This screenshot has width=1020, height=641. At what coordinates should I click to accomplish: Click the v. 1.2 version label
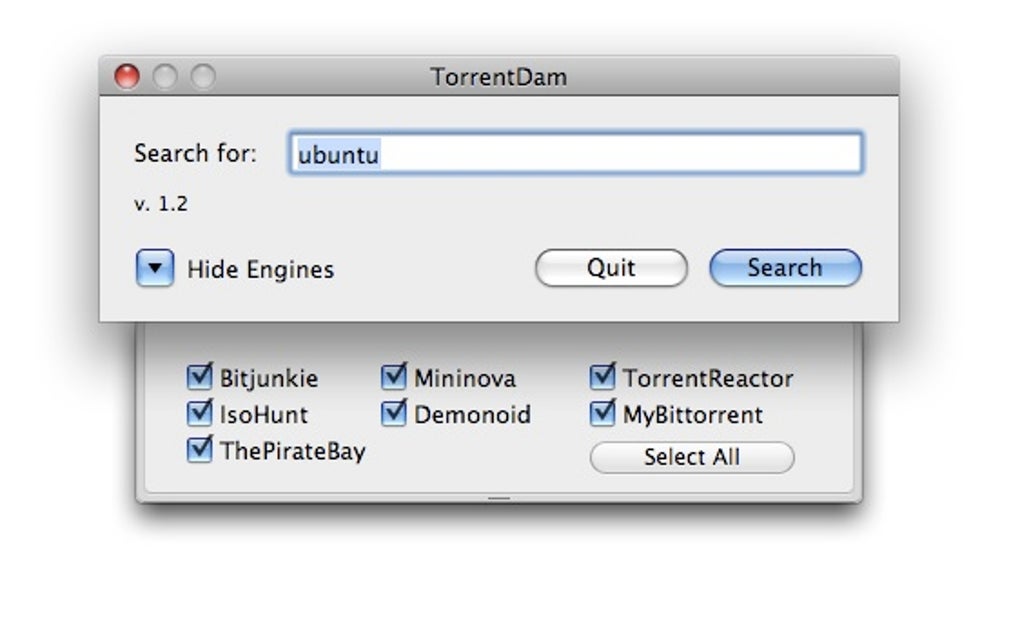point(160,204)
